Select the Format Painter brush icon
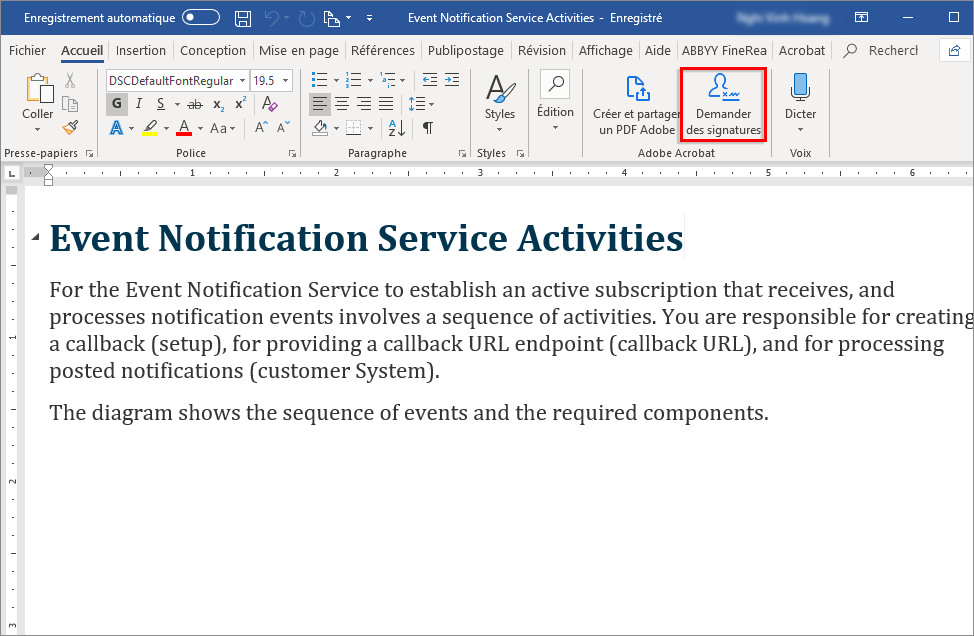The width and height of the screenshot is (974, 636). pos(70,127)
